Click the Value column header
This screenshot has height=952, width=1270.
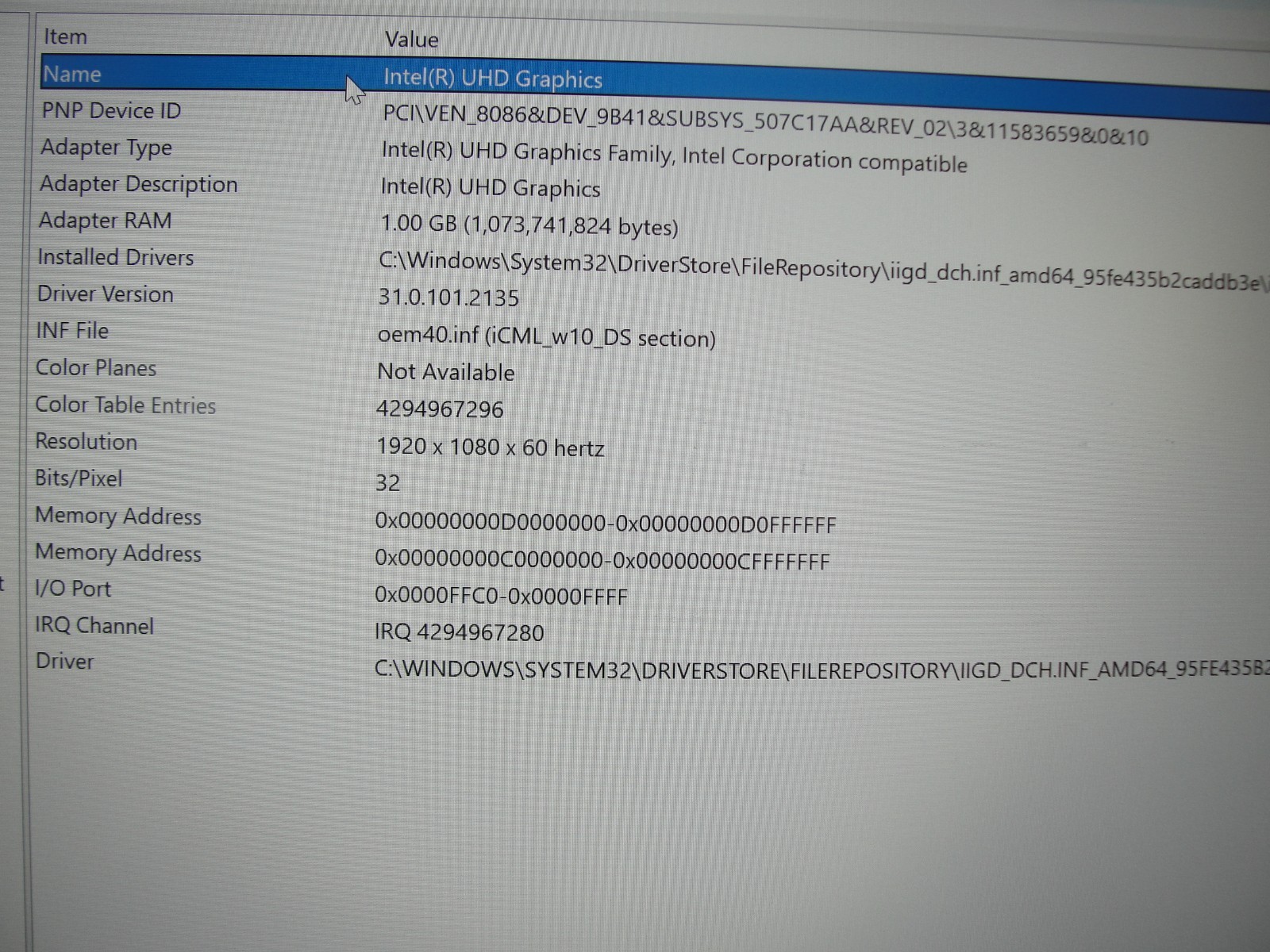coord(411,40)
